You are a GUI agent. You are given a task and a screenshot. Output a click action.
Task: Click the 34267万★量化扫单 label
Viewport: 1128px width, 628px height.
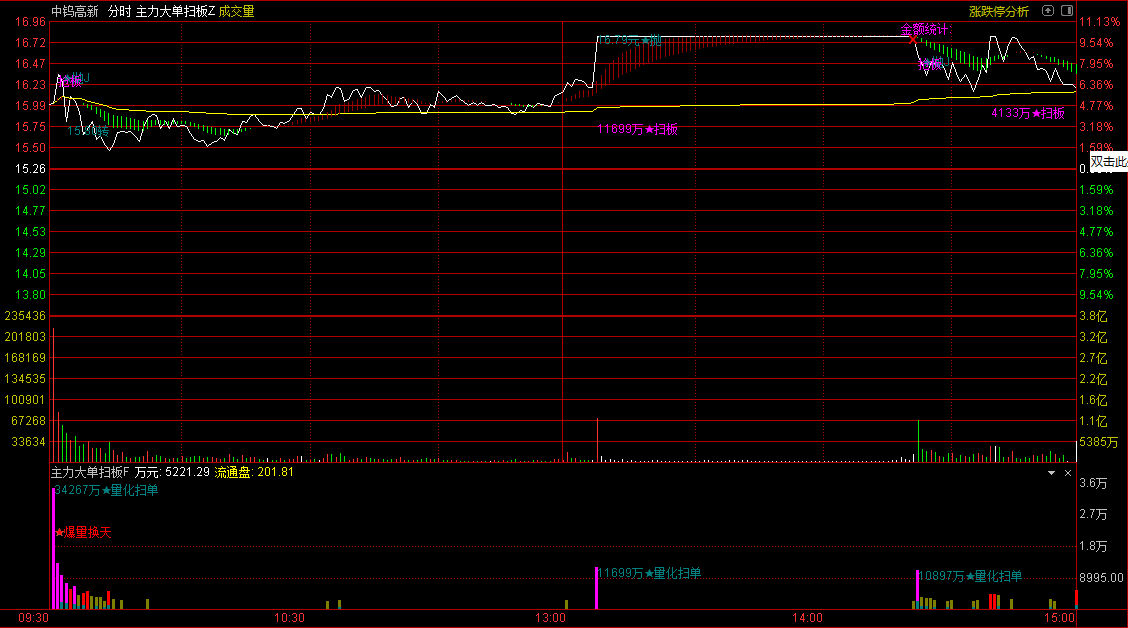[106, 490]
